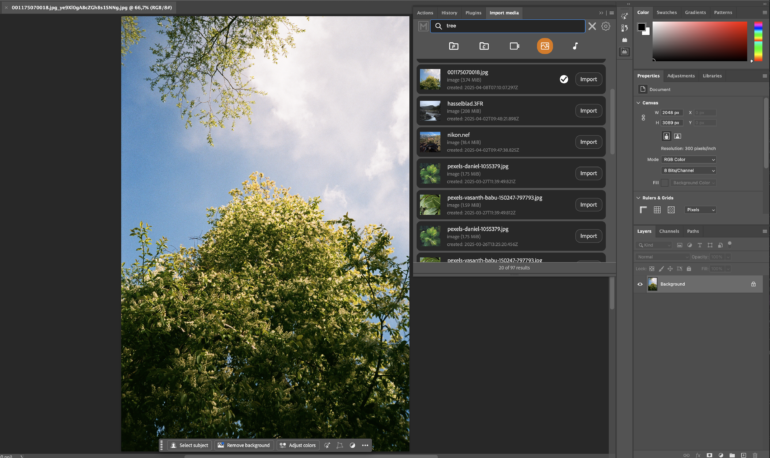
Task: Open the 8 Bits/Channel dropdown
Action: [688, 171]
